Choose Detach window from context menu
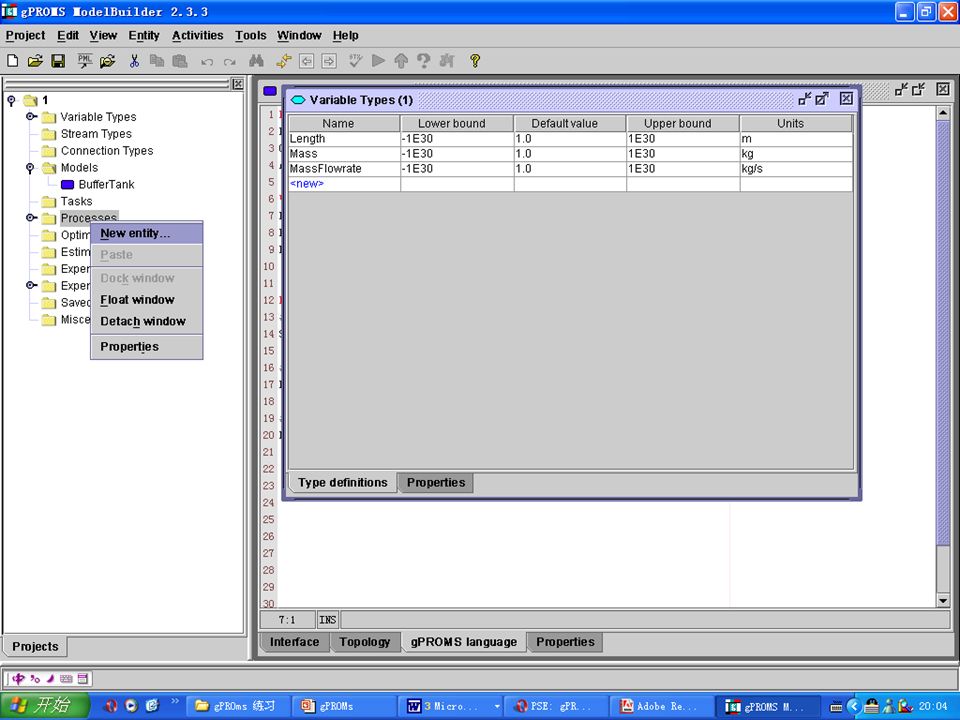The height and width of the screenshot is (720, 960). pos(147,321)
